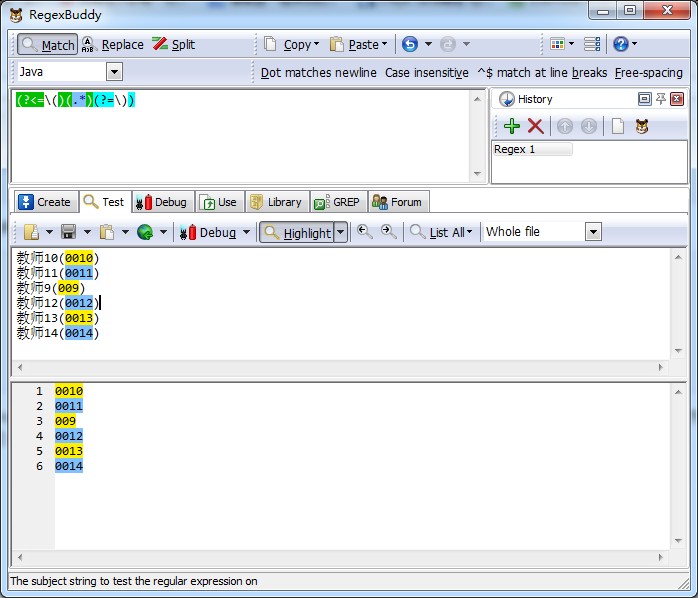Find previous match magnifier icon
698x598 pixels.
click(x=365, y=232)
